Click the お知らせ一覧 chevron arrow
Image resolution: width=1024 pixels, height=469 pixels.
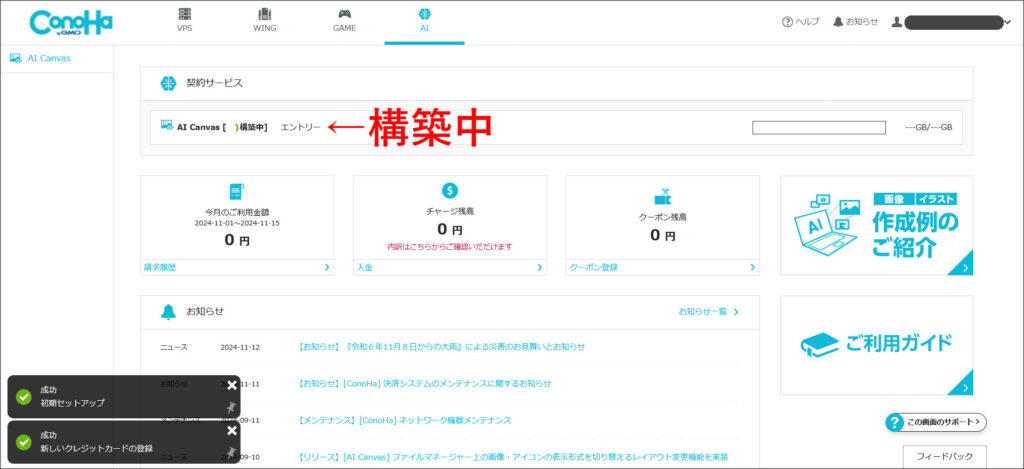point(736,312)
